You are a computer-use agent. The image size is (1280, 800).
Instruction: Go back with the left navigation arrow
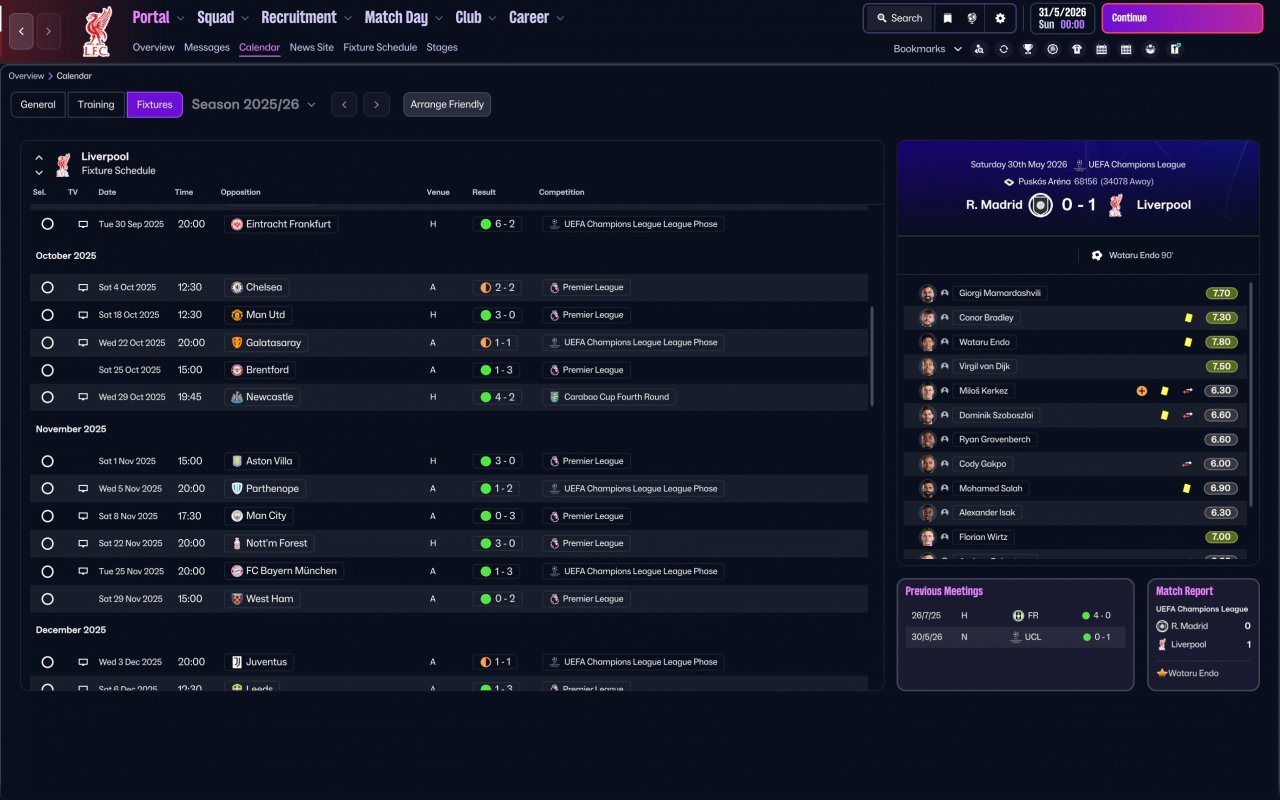22,31
